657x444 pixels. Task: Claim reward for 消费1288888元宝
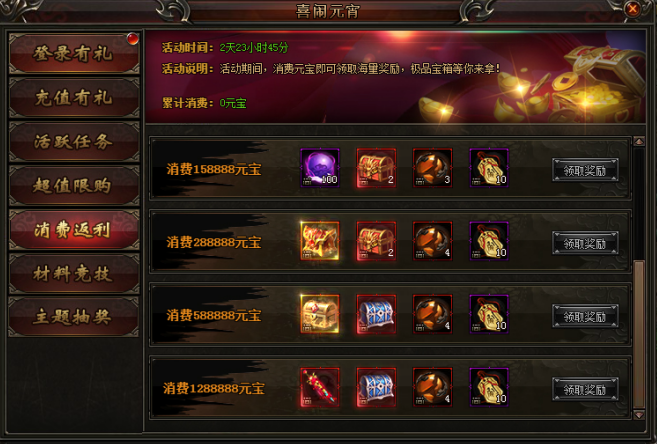pos(585,390)
